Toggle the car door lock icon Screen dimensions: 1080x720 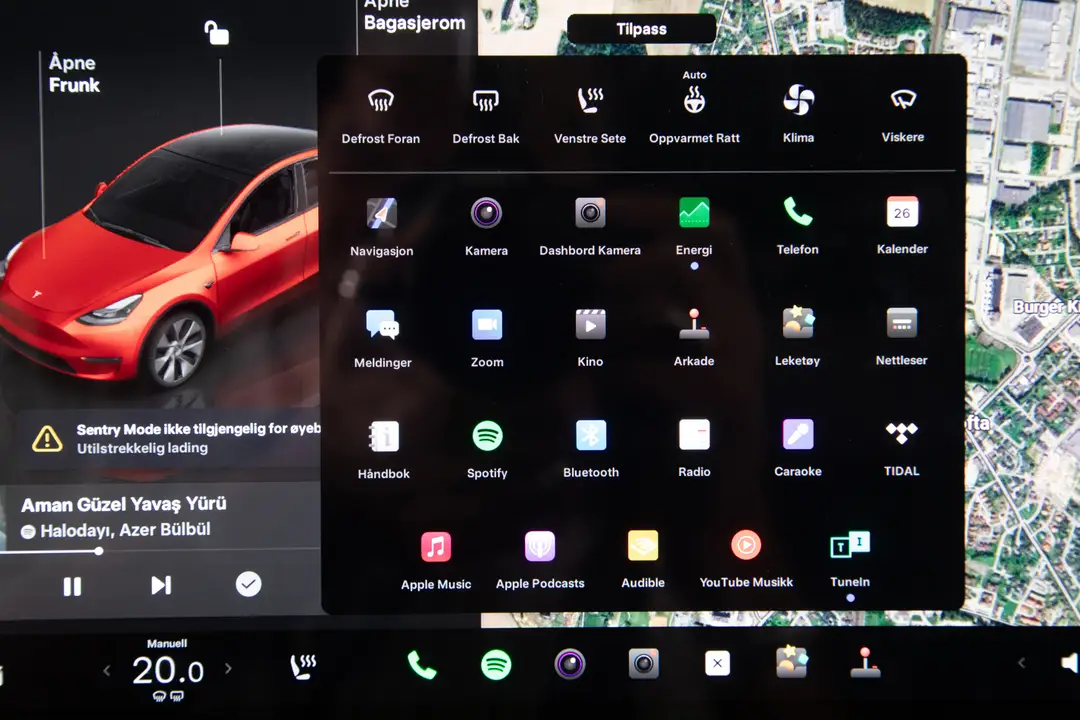coord(216,32)
